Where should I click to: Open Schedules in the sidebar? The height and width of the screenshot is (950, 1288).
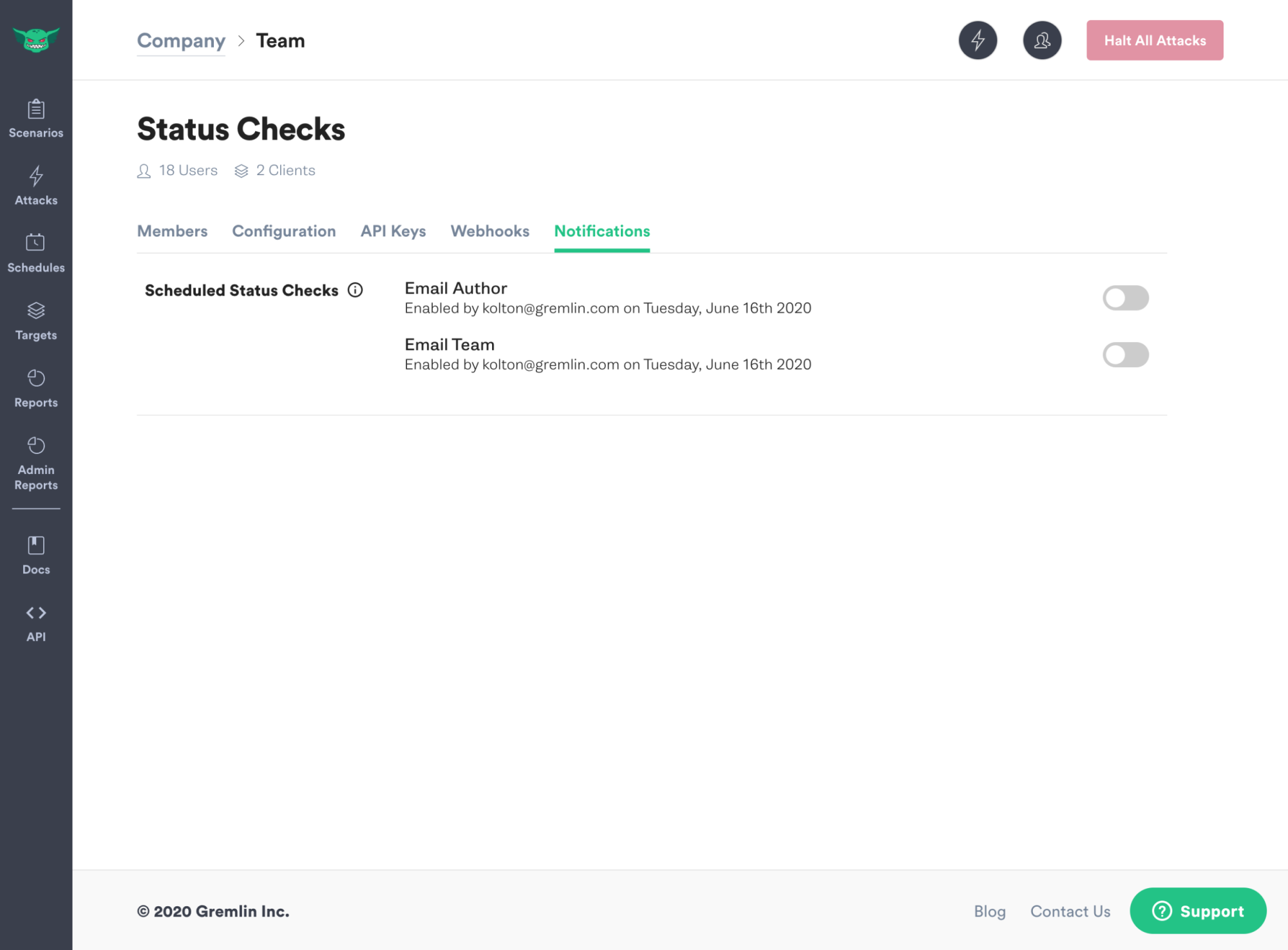(36, 254)
